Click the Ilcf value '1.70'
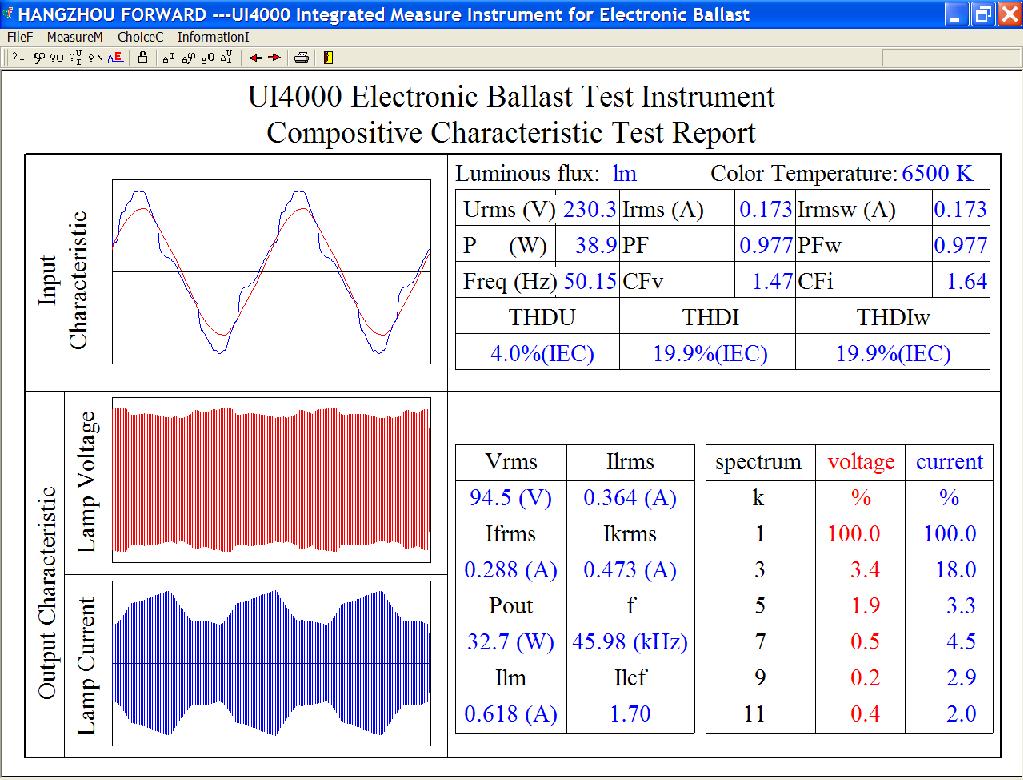 tap(630, 714)
